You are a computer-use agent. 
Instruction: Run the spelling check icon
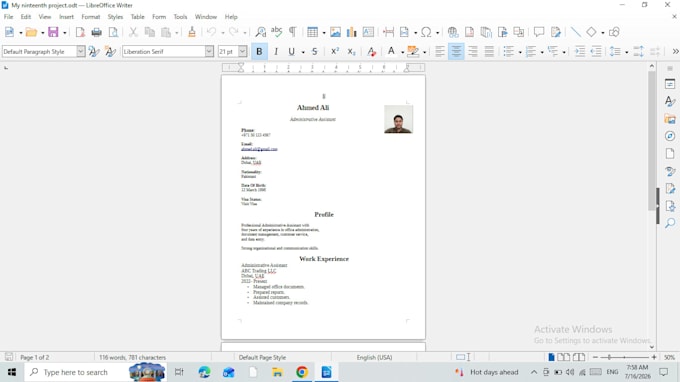pyautogui.click(x=276, y=32)
